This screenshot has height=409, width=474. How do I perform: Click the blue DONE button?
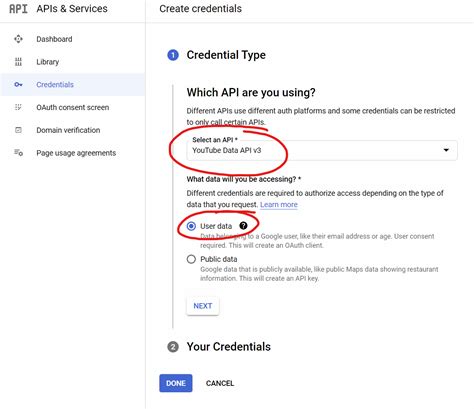(x=176, y=383)
